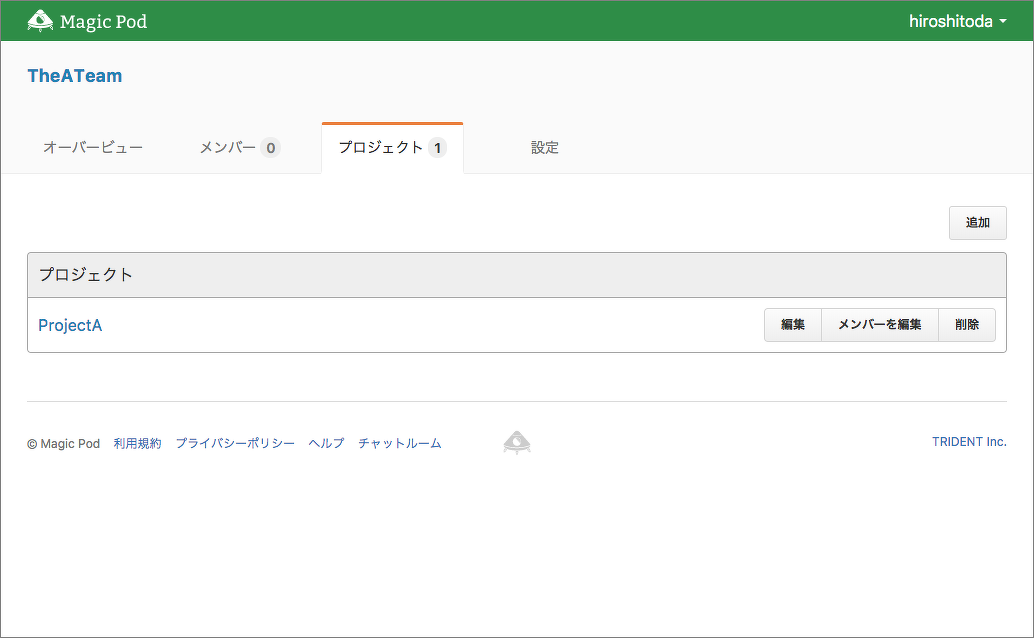Click the メンバーを編集 button for ProjectA
The image size is (1034, 638).
coord(880,325)
